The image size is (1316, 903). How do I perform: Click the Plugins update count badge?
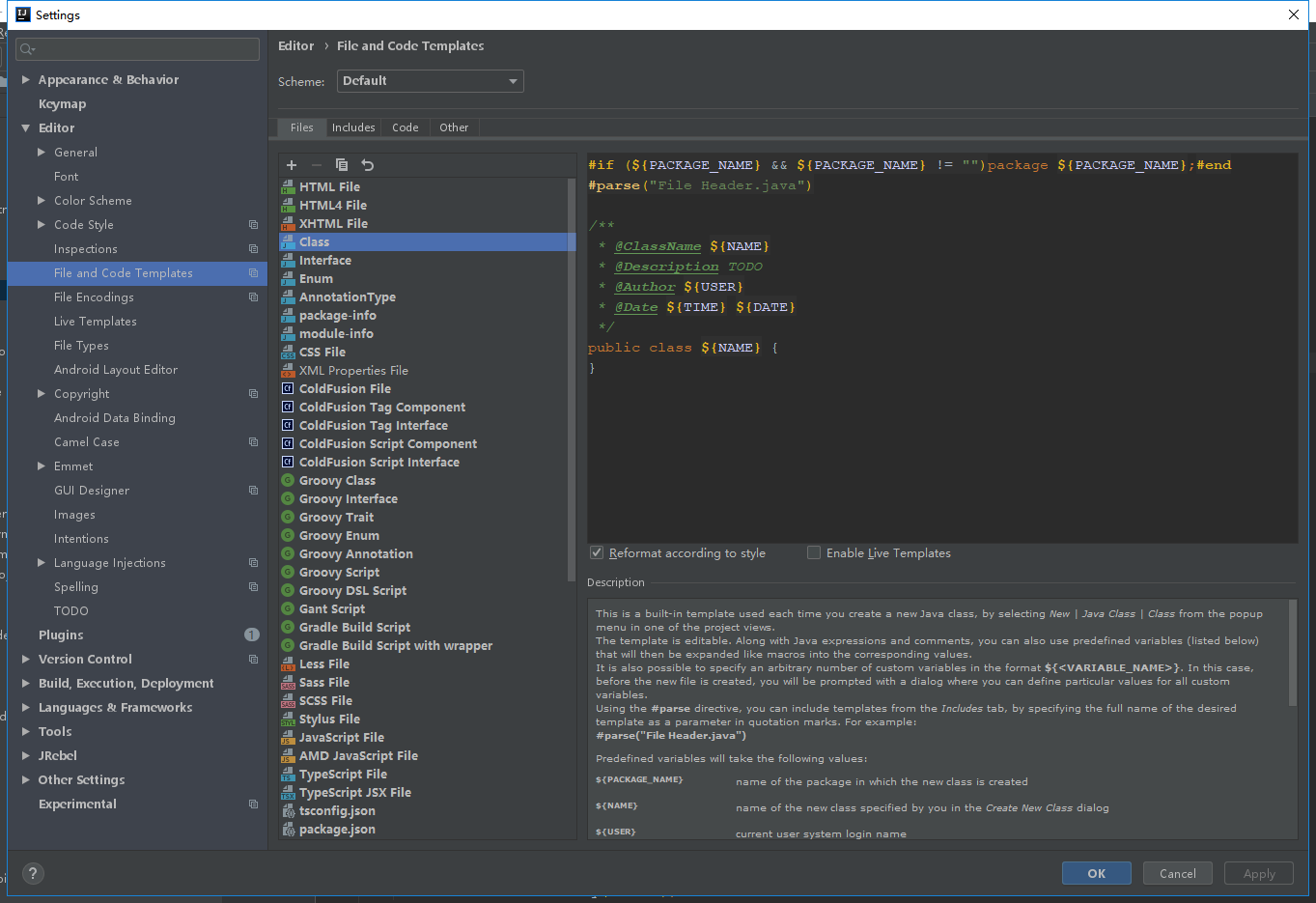[252, 635]
